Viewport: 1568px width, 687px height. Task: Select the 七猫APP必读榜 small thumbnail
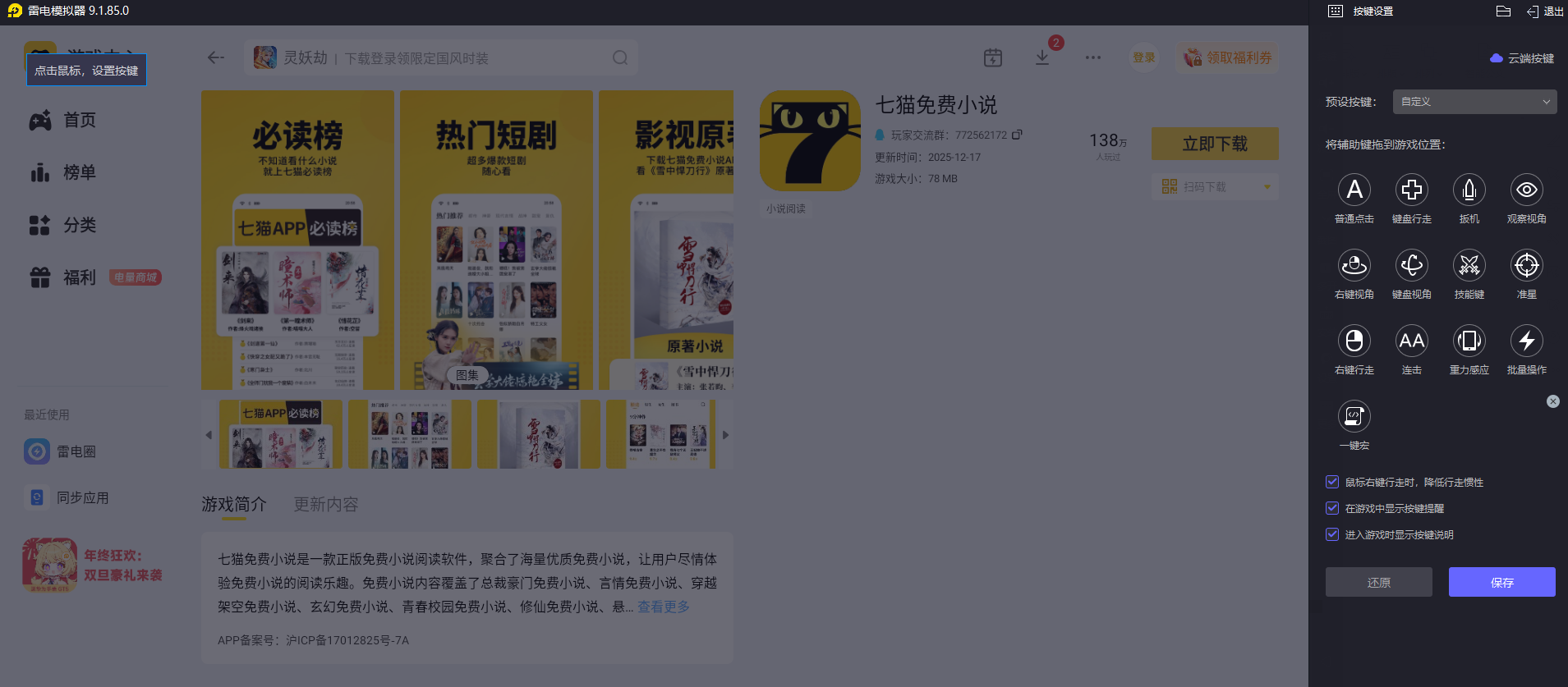pos(281,434)
